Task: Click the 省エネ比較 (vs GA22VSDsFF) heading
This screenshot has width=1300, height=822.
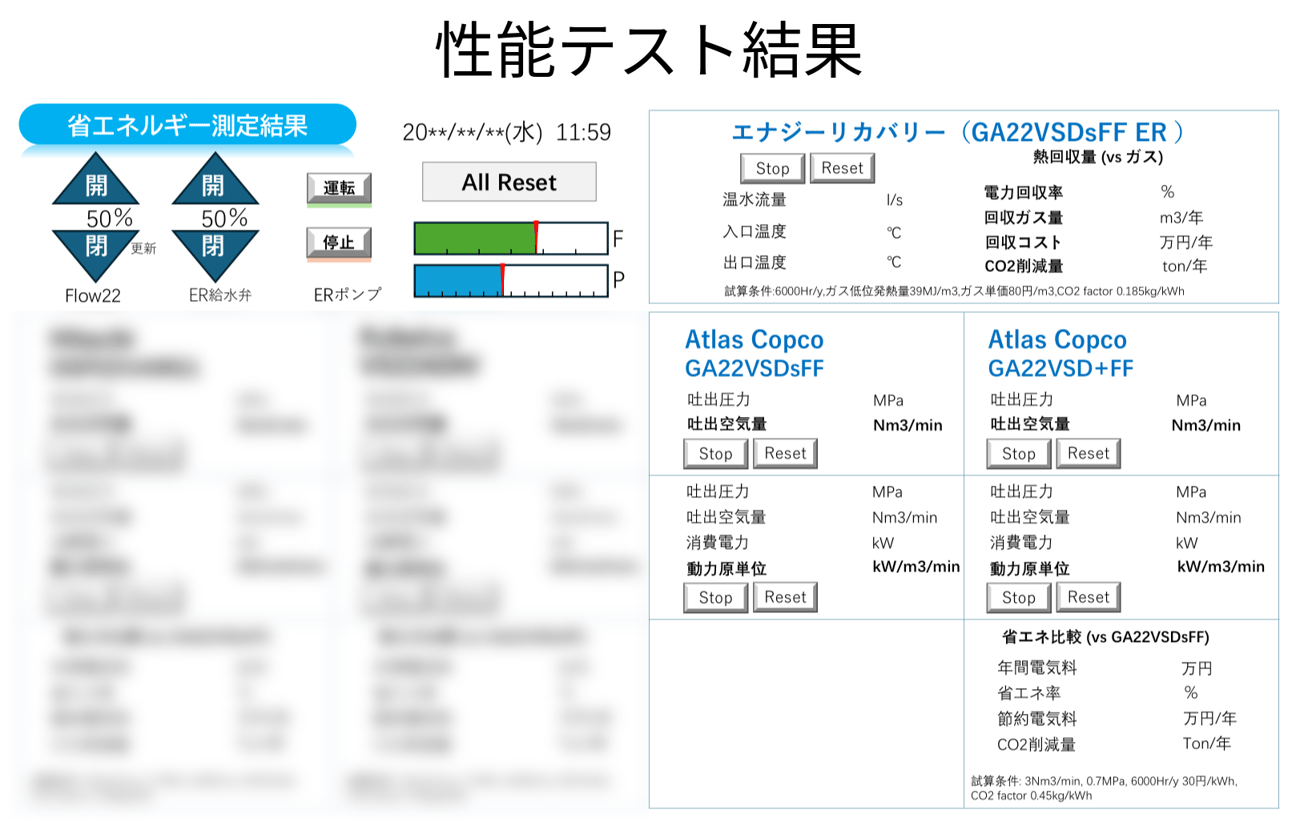Action: point(1105,637)
